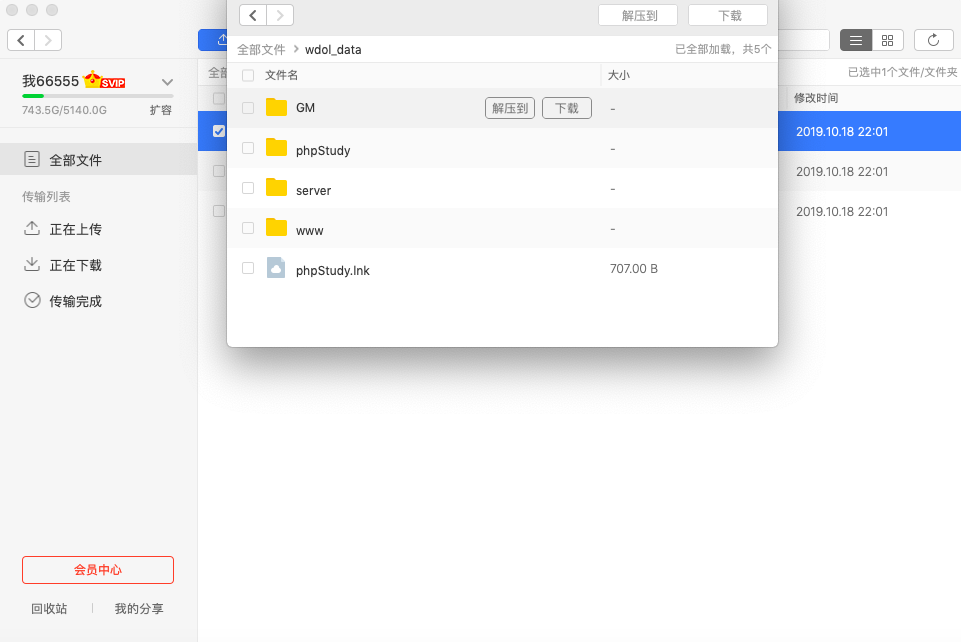
Task: Click the refresh icon
Action: tap(933, 40)
